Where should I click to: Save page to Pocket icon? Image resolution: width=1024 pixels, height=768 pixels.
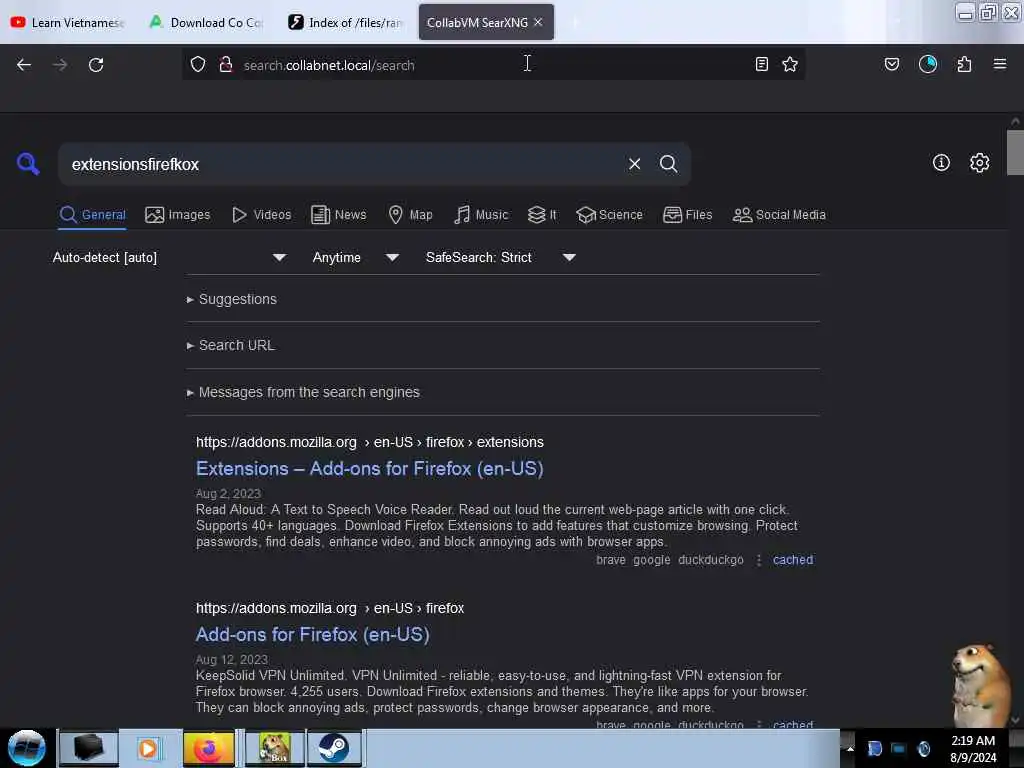click(892, 64)
